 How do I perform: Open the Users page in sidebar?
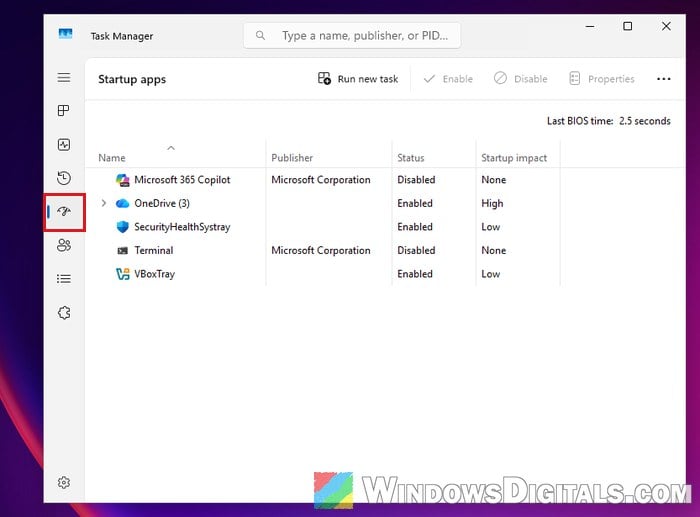coord(64,245)
